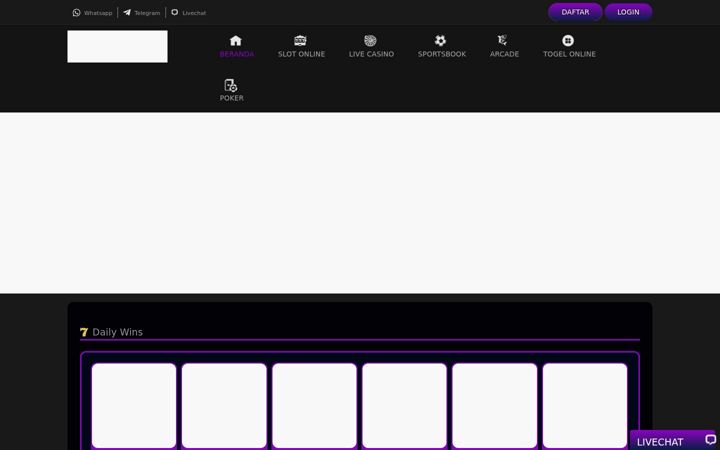Open the POKER menu
720x450 pixels.
pos(231,90)
